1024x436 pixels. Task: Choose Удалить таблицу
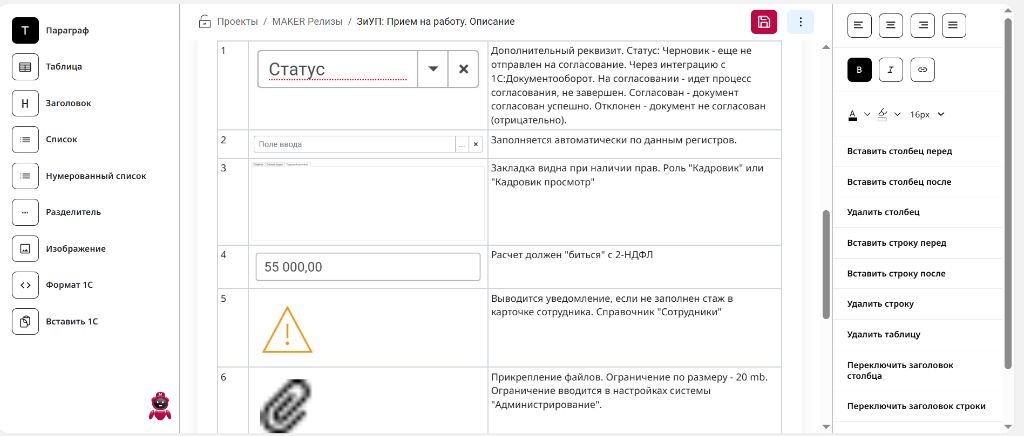click(x=884, y=334)
